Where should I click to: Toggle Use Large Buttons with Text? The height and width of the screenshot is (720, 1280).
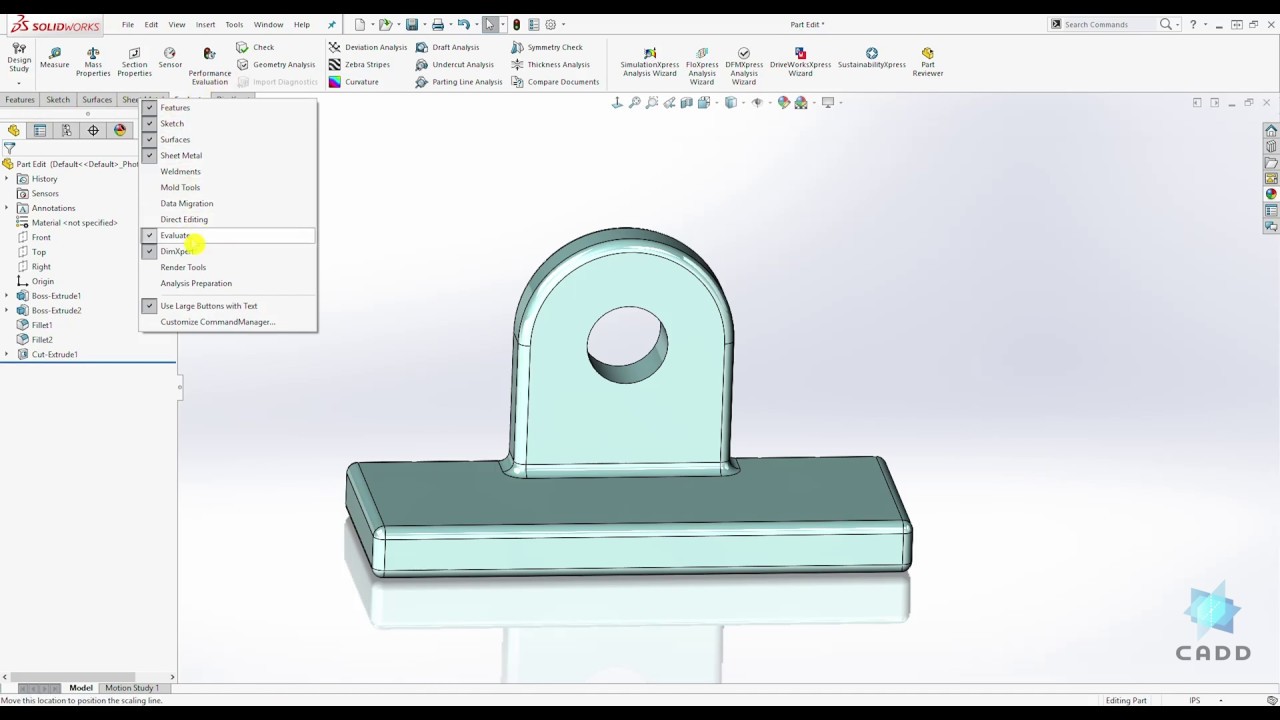coord(228,306)
